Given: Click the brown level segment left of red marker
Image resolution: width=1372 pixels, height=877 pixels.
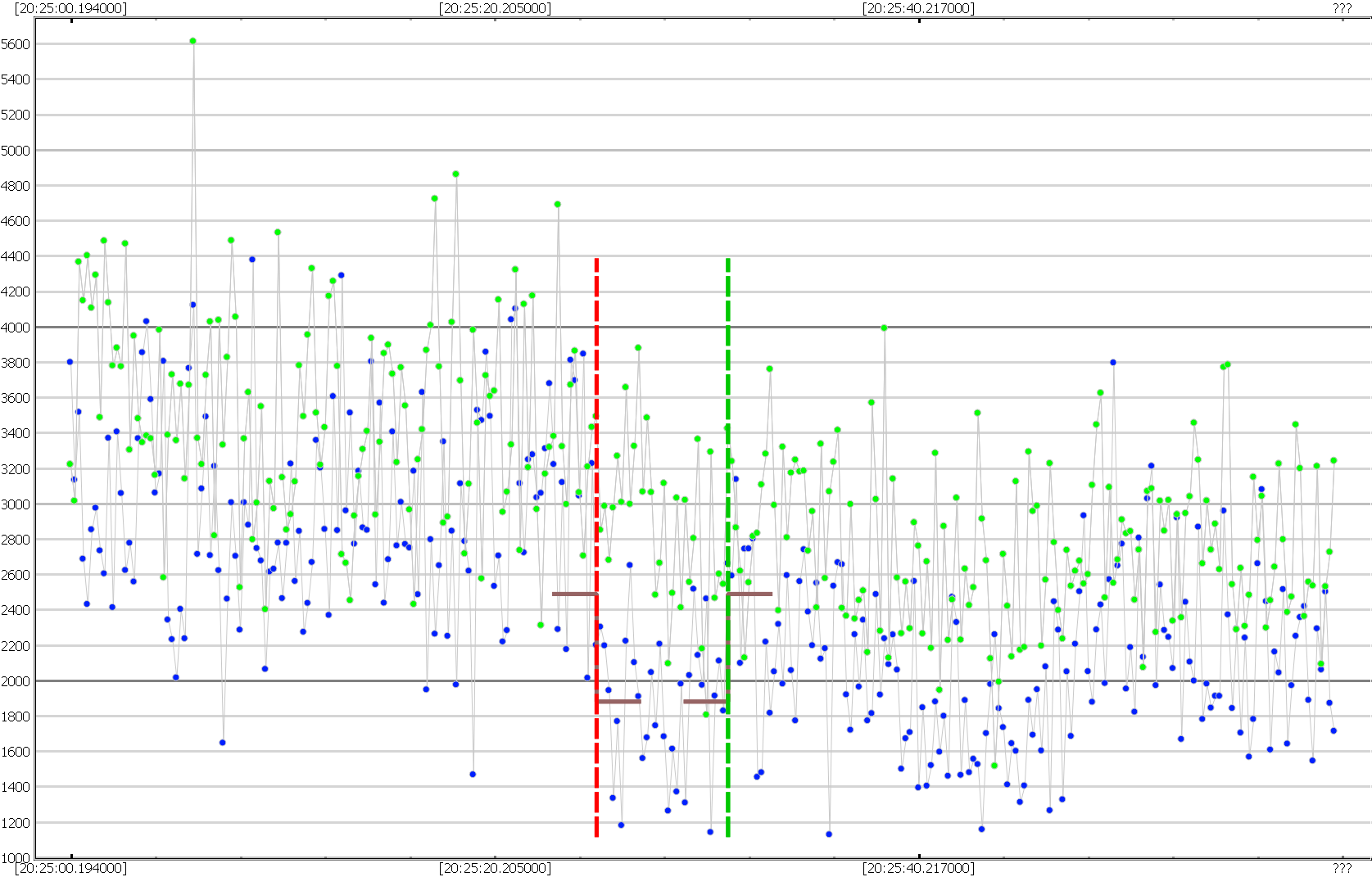Looking at the screenshot, I should (x=574, y=594).
